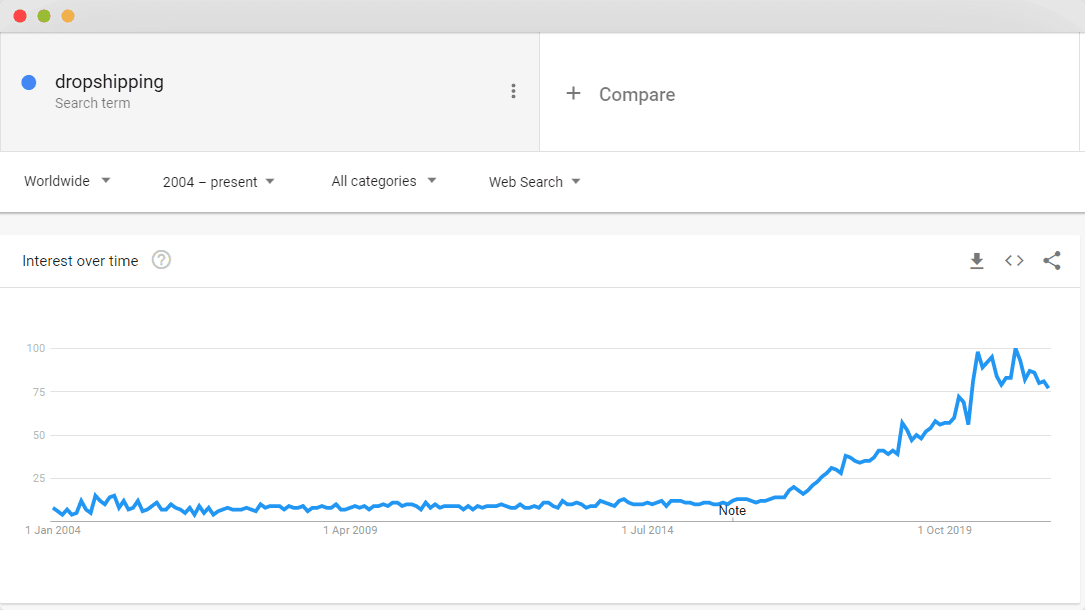Viewport: 1085px width, 610px height.
Task: Click the peak point at 100 on the chart
Action: [x=1016, y=349]
